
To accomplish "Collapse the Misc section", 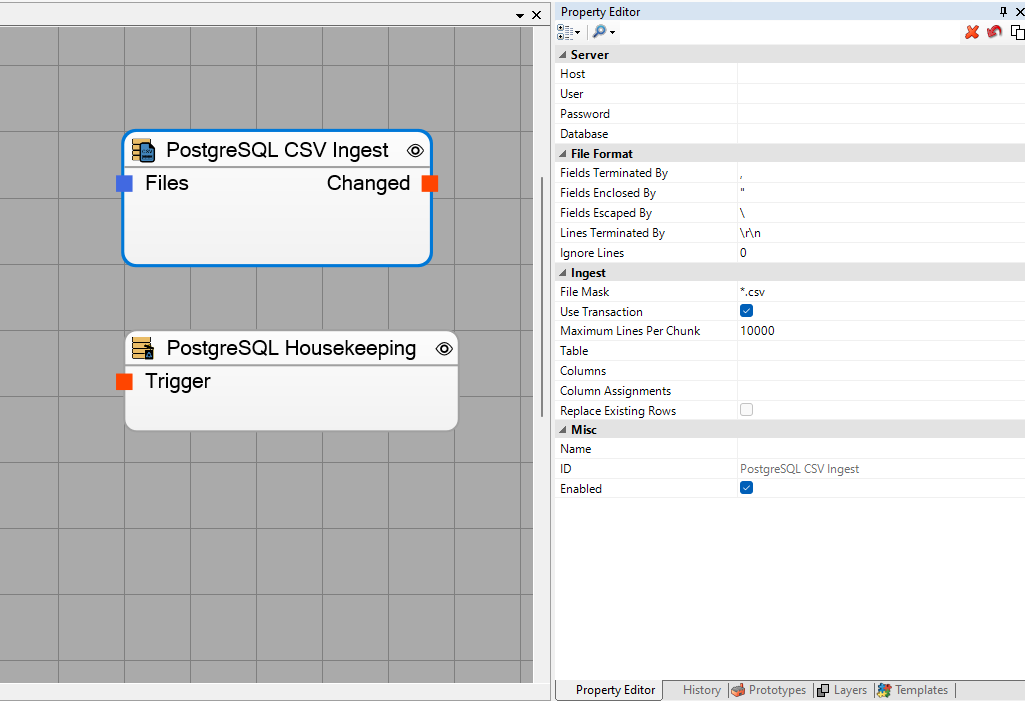I will 563,430.
